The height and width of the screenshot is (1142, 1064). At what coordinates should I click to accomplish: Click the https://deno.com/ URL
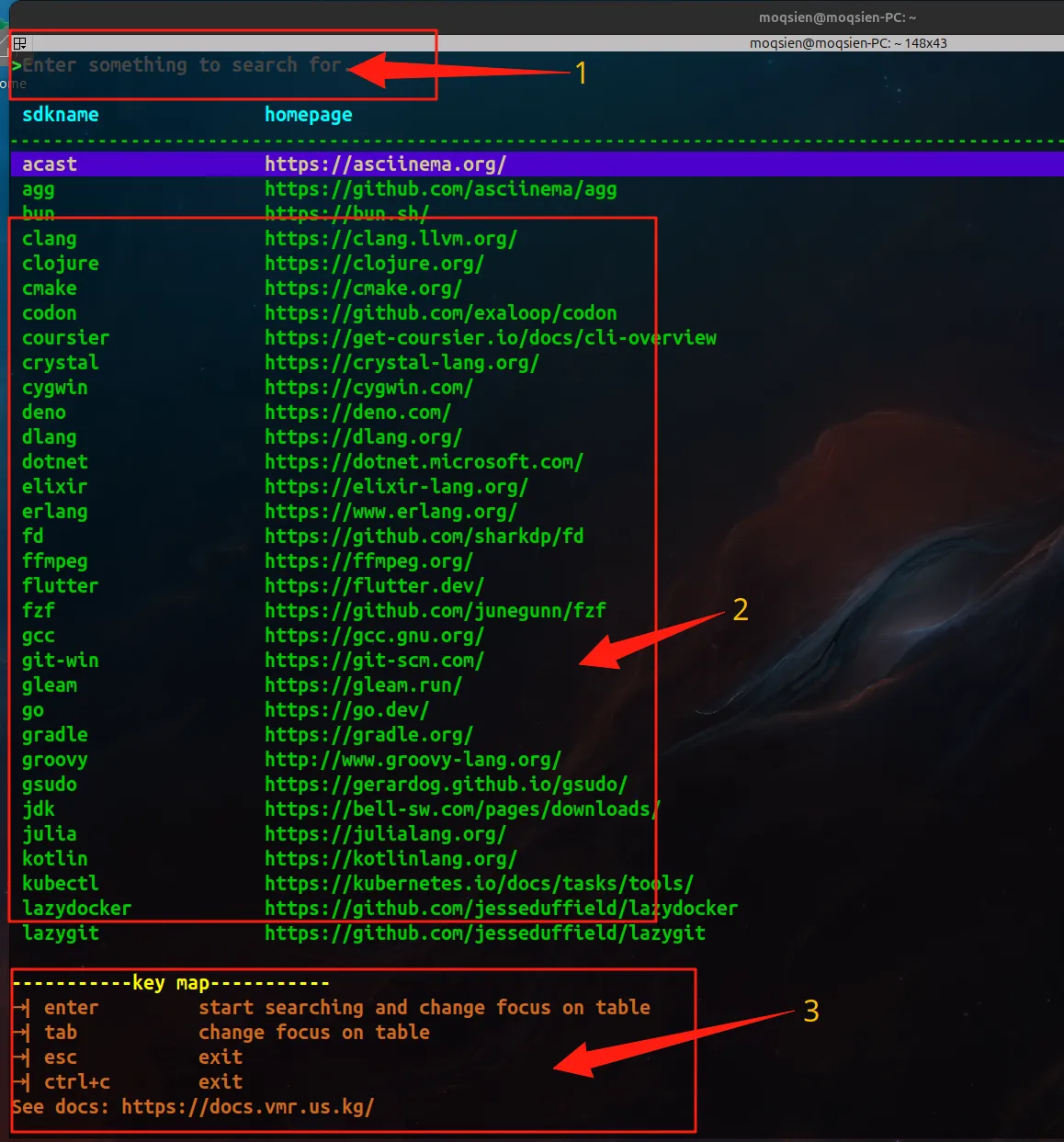point(358,413)
